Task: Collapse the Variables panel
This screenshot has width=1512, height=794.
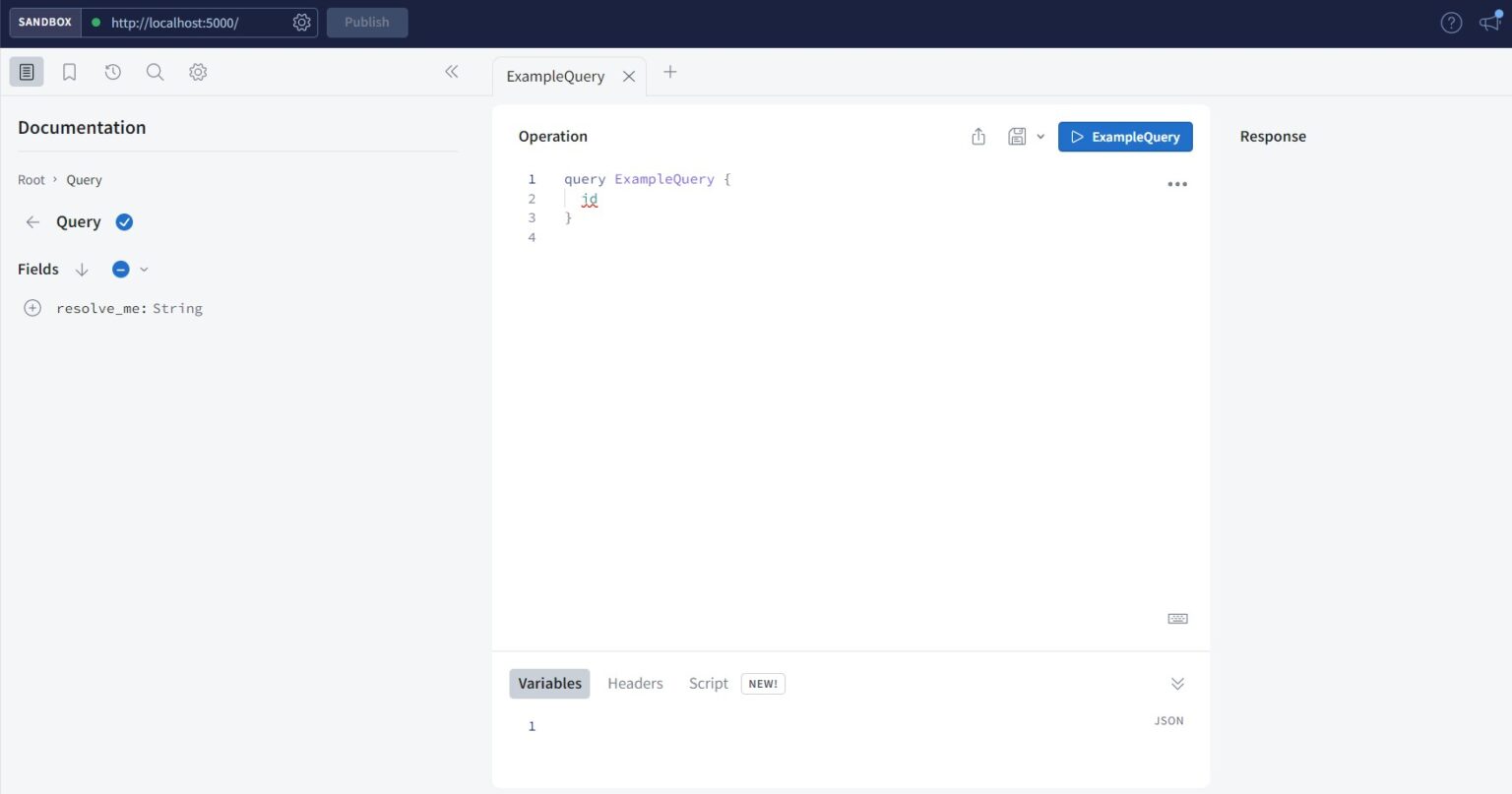Action: 1177,683
